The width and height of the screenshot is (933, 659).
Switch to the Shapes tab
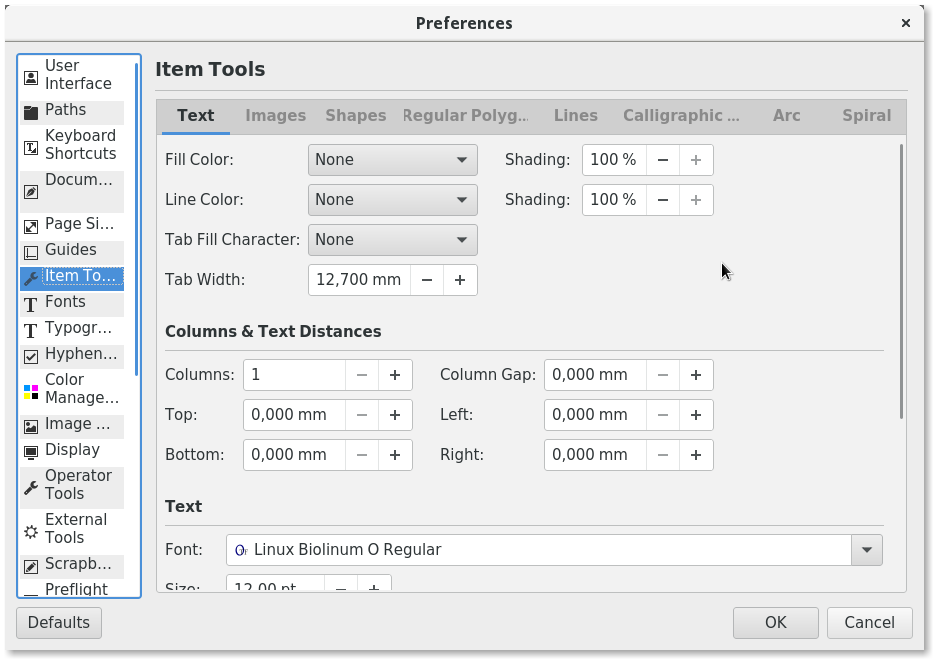[x=355, y=116]
